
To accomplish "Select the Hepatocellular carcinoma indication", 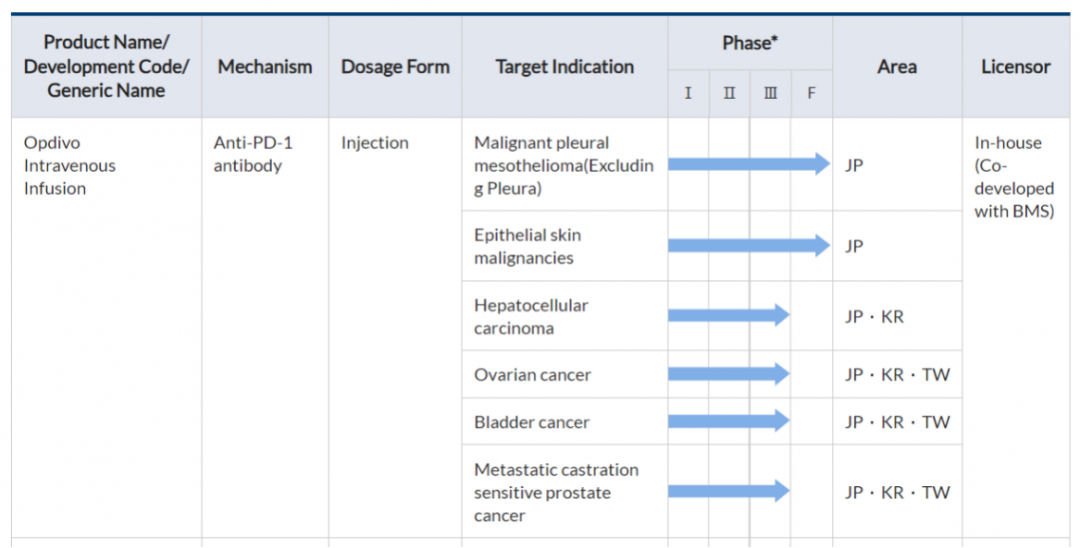I will (531, 317).
